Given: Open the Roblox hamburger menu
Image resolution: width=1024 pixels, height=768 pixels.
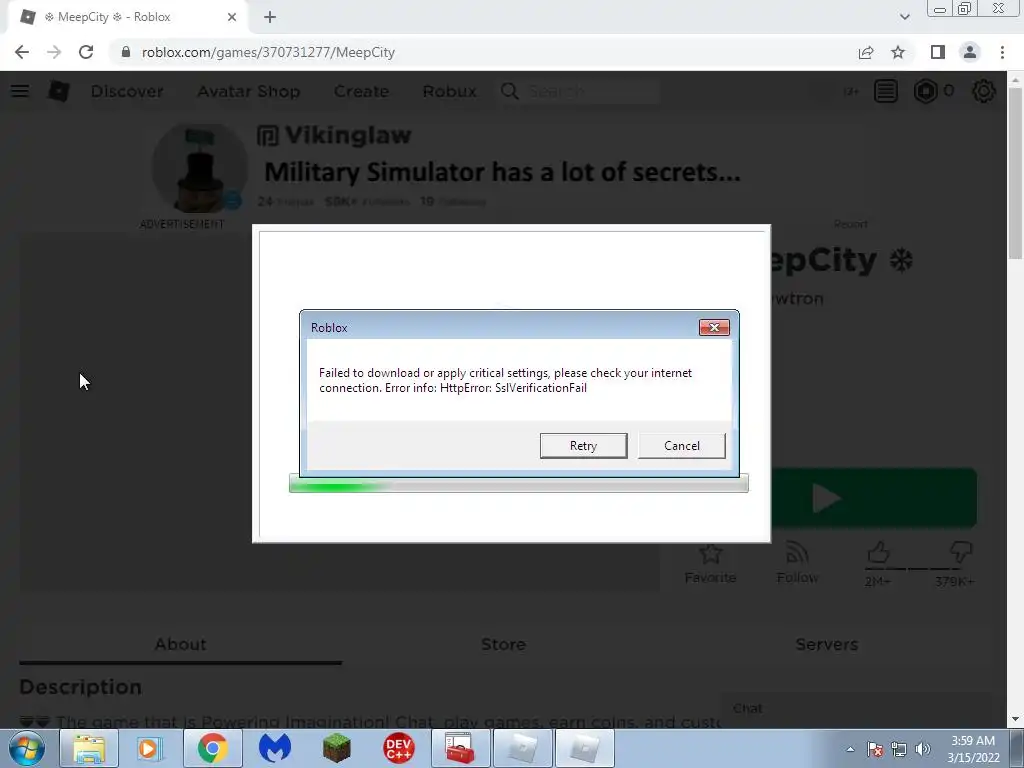Looking at the screenshot, I should click(20, 91).
